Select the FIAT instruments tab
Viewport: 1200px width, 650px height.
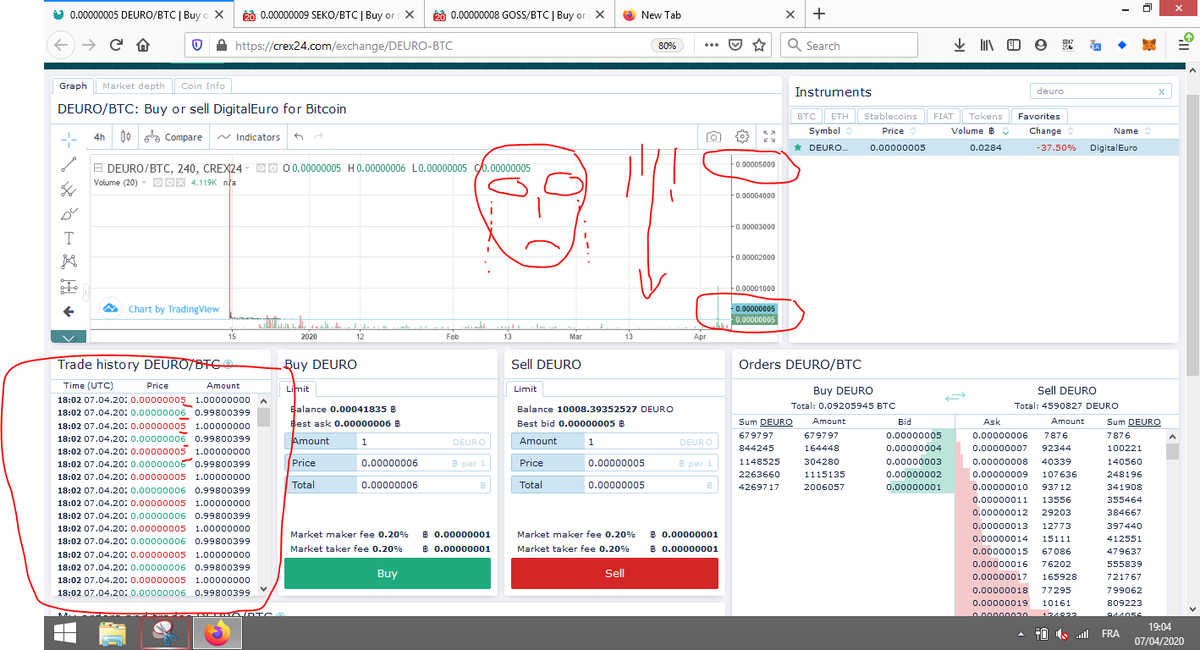tap(944, 116)
